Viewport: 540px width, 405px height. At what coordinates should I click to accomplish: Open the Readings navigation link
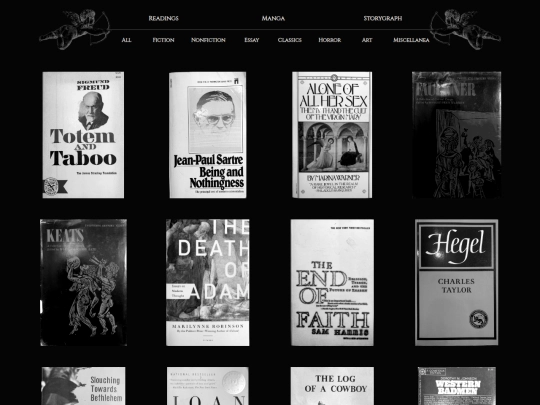click(163, 18)
